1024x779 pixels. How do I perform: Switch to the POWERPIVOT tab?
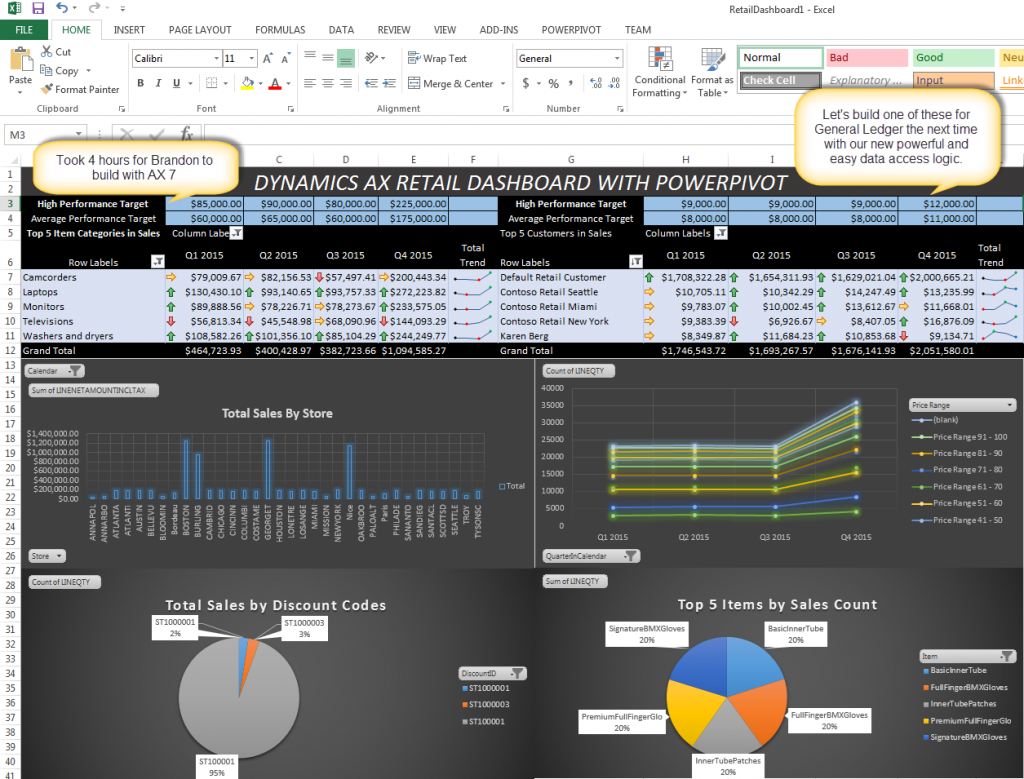coord(571,30)
